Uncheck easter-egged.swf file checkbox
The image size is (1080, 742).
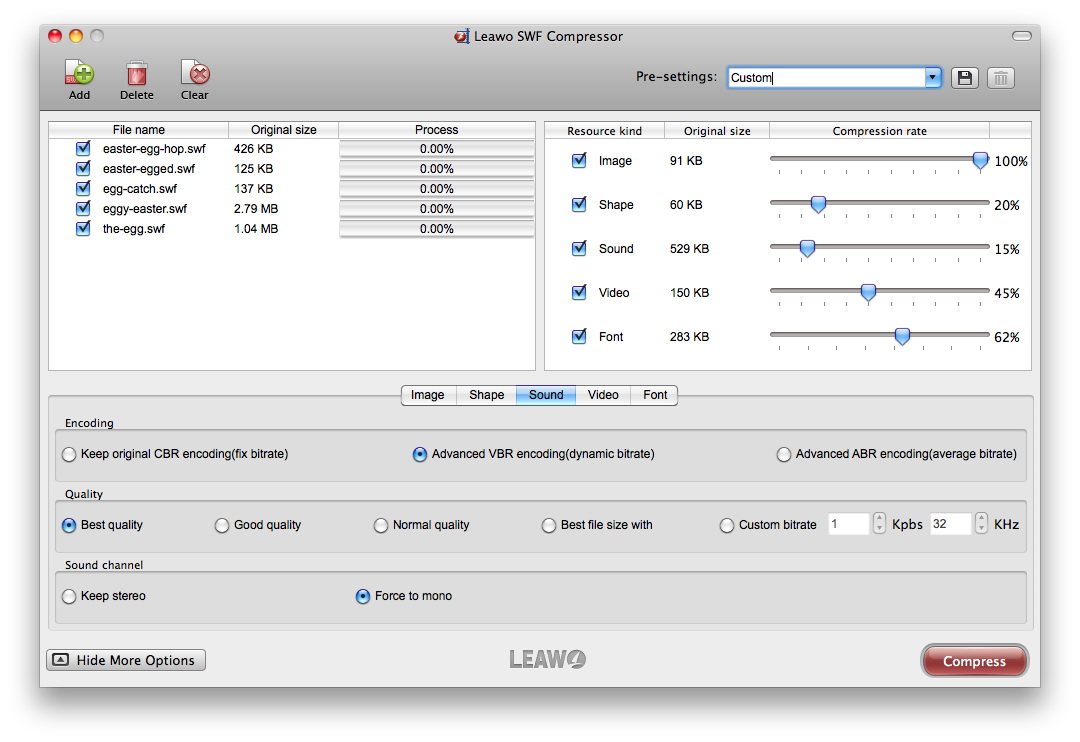pyautogui.click(x=83, y=168)
